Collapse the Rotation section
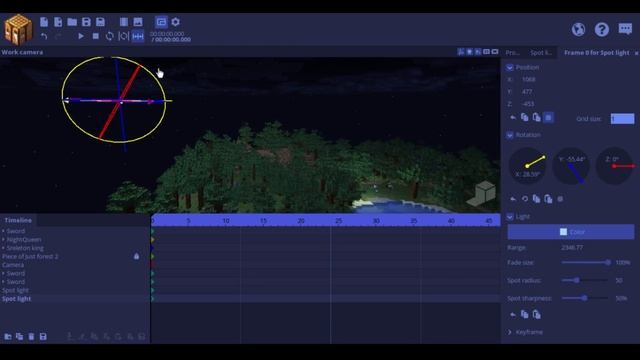This screenshot has width=640, height=360. pos(510,135)
